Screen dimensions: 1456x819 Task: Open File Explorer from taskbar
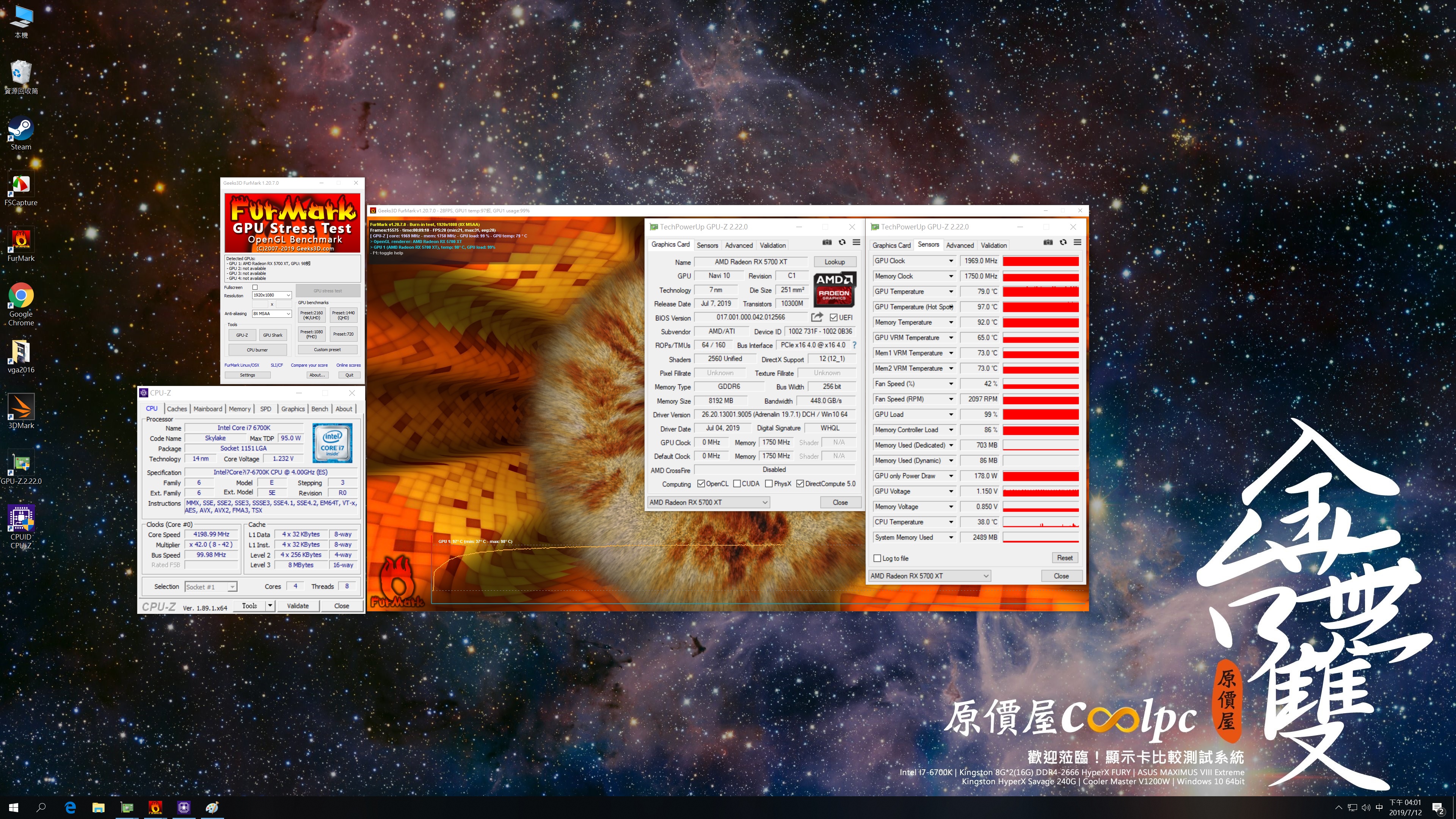click(98, 808)
